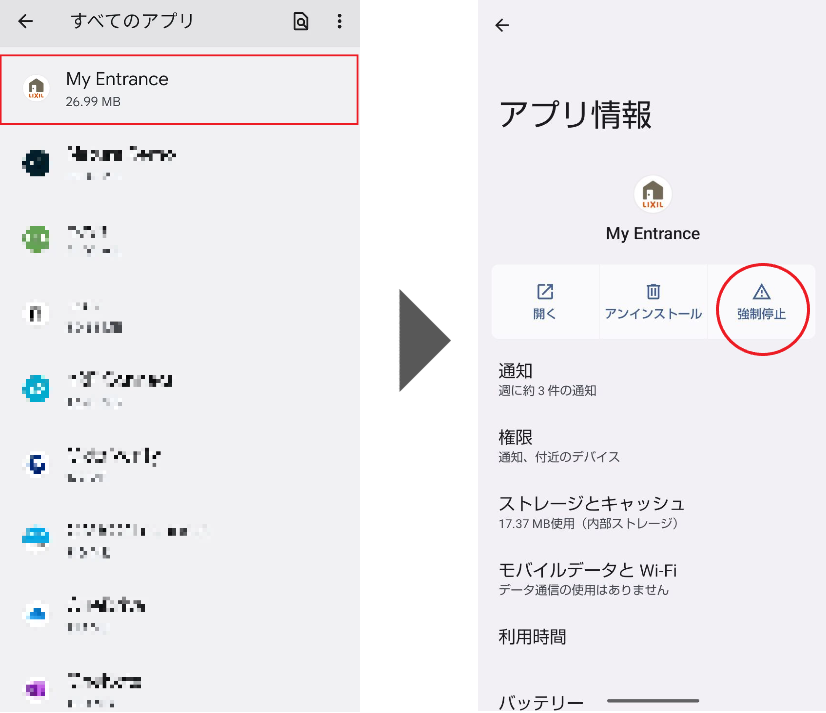Tap the 強制停止 (force stop) button

(761, 302)
